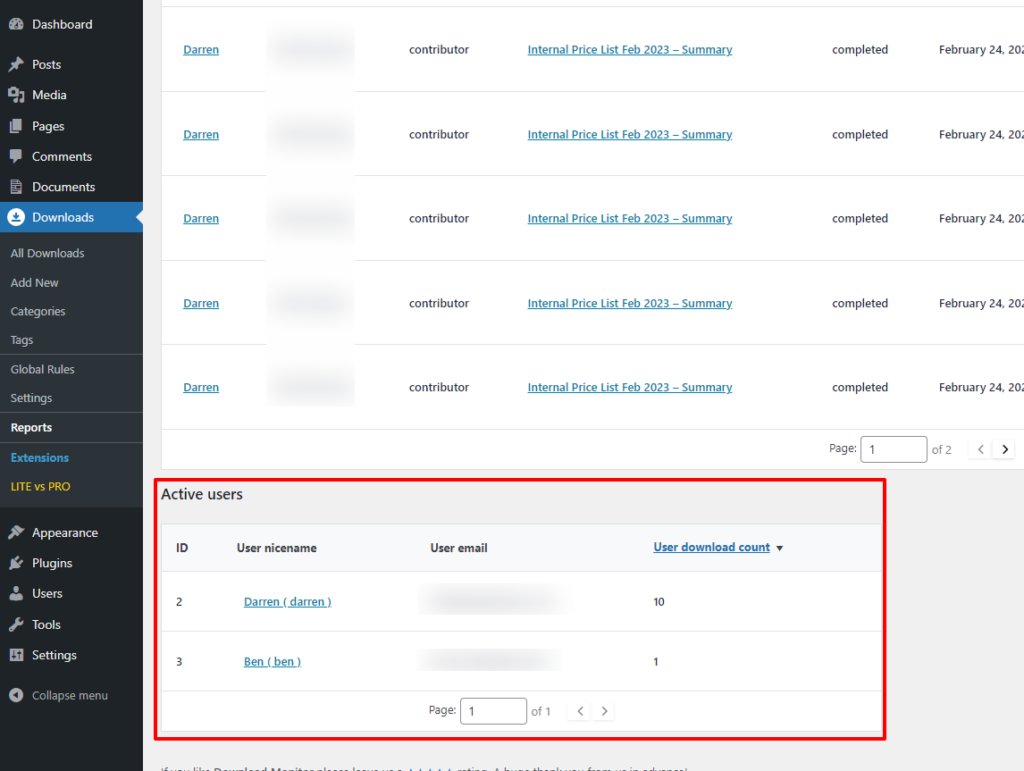Click download count value 10
Viewport: 1024px width, 771px height.
tap(658, 601)
